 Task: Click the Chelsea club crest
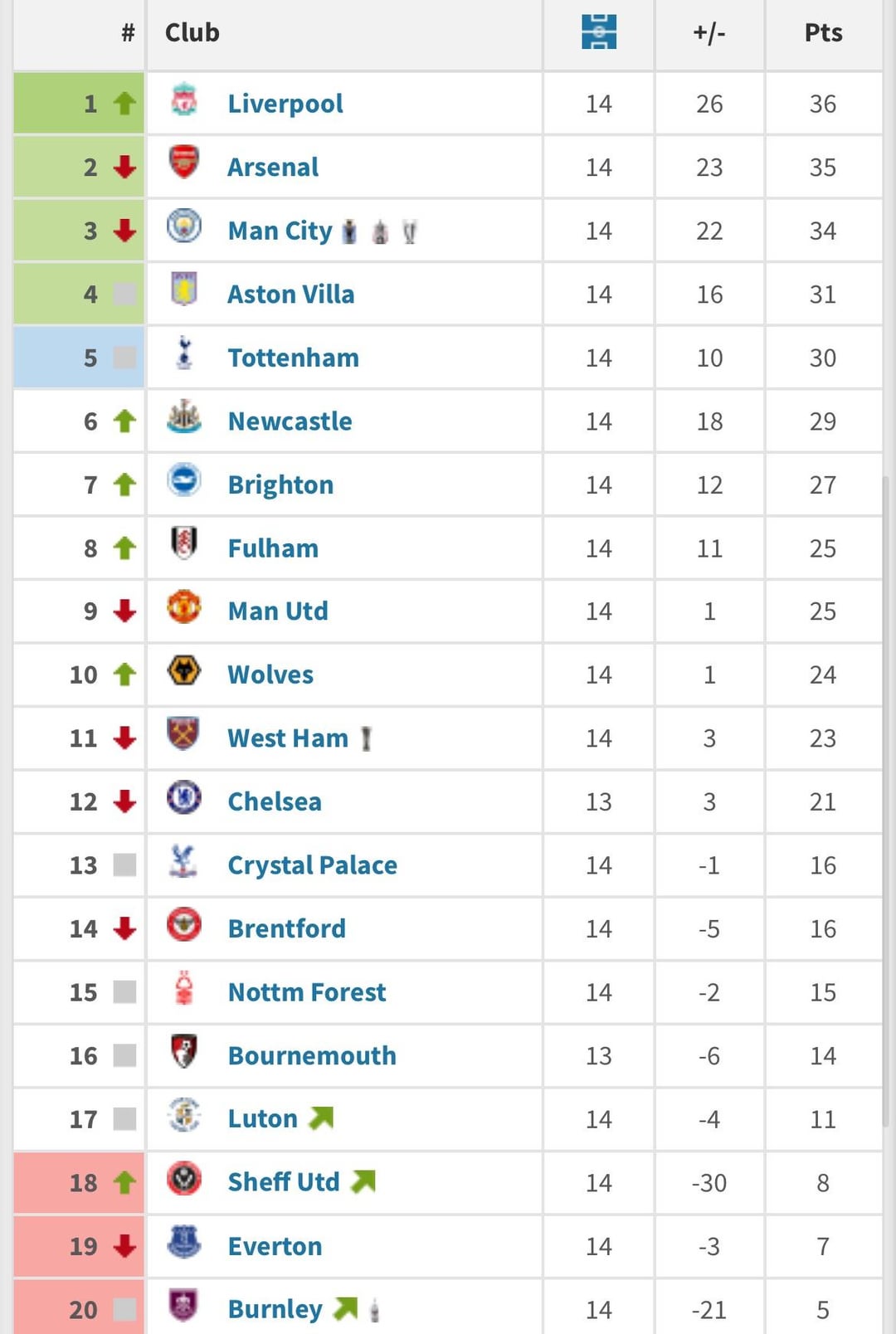(x=184, y=797)
